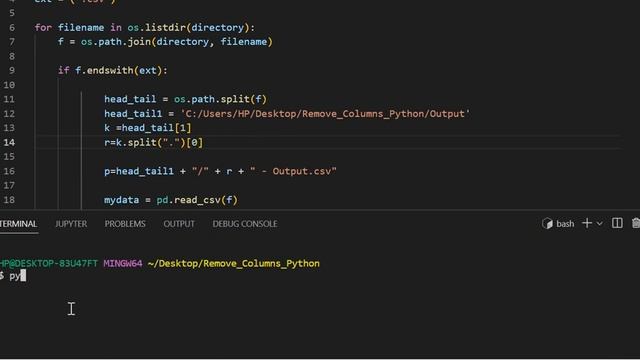Click line number 18 in the gutter
The height and width of the screenshot is (360, 640).
[9, 200]
